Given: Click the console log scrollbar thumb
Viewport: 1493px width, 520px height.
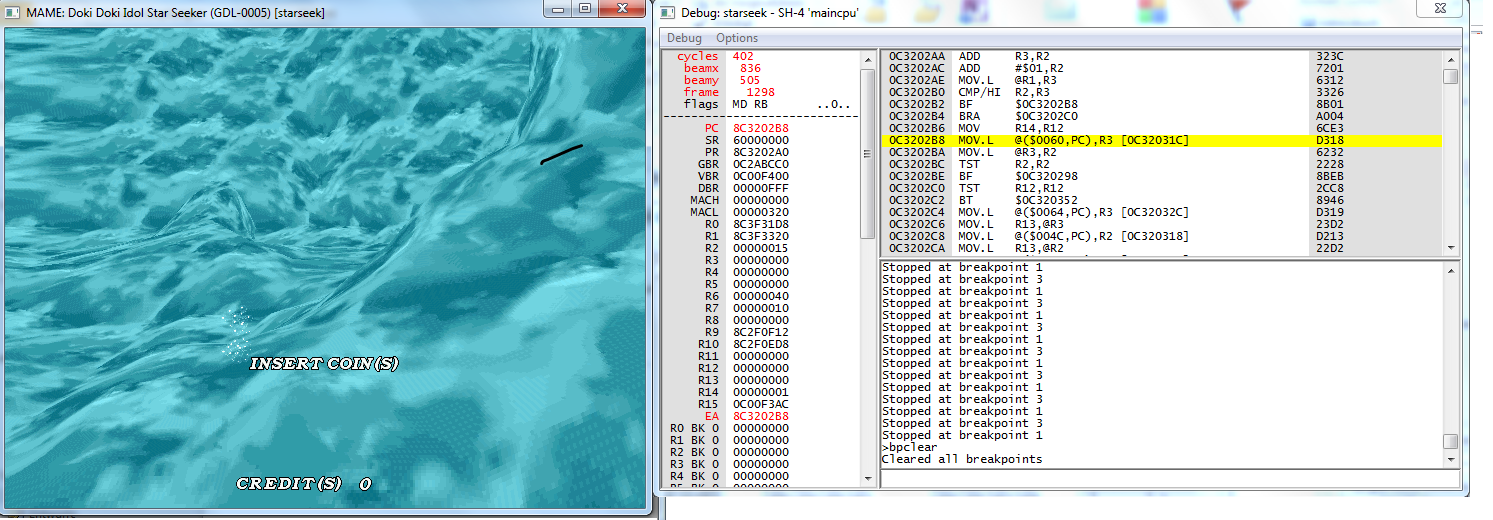Looking at the screenshot, I should pos(1450,441).
